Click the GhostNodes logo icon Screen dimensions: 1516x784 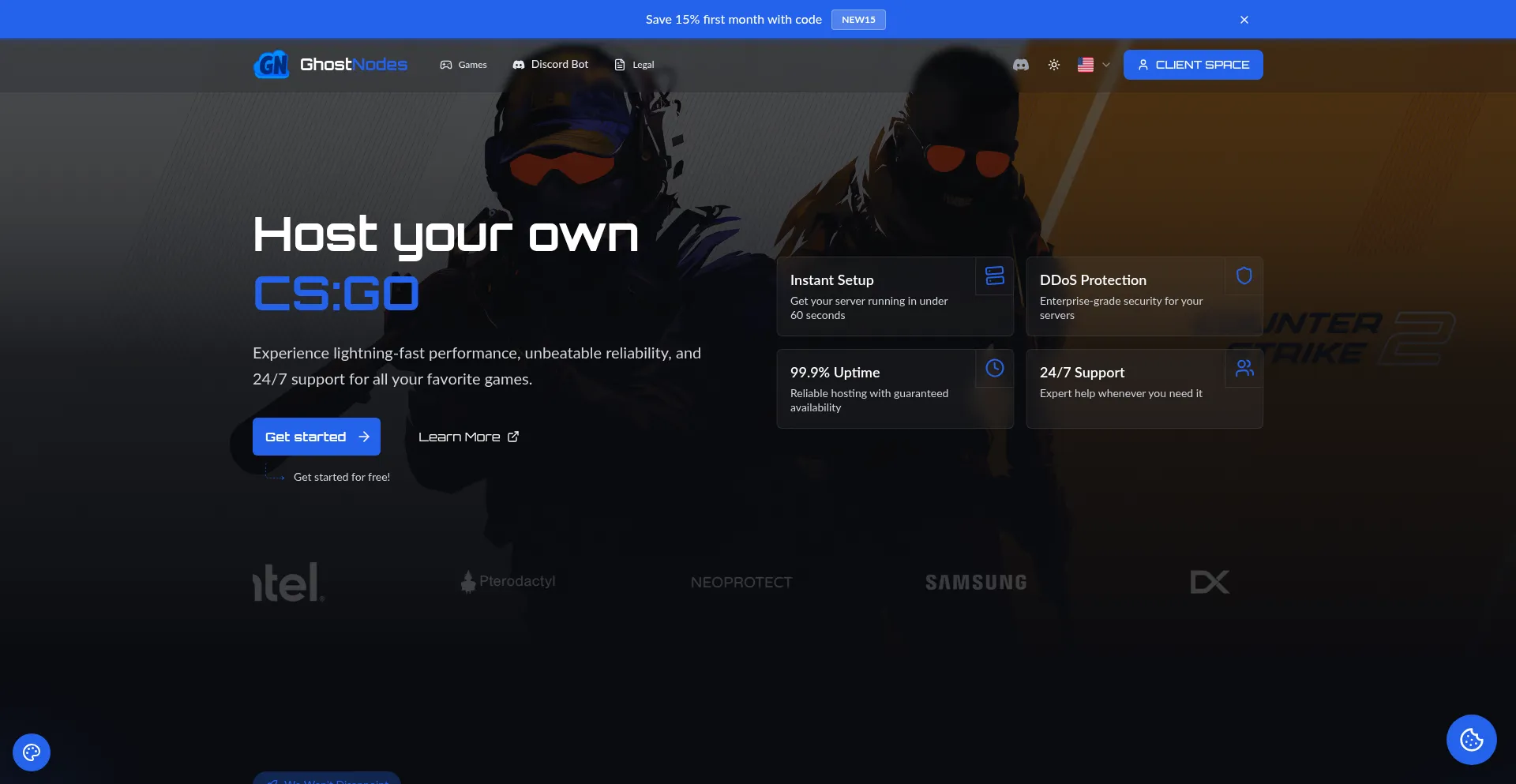tap(272, 65)
